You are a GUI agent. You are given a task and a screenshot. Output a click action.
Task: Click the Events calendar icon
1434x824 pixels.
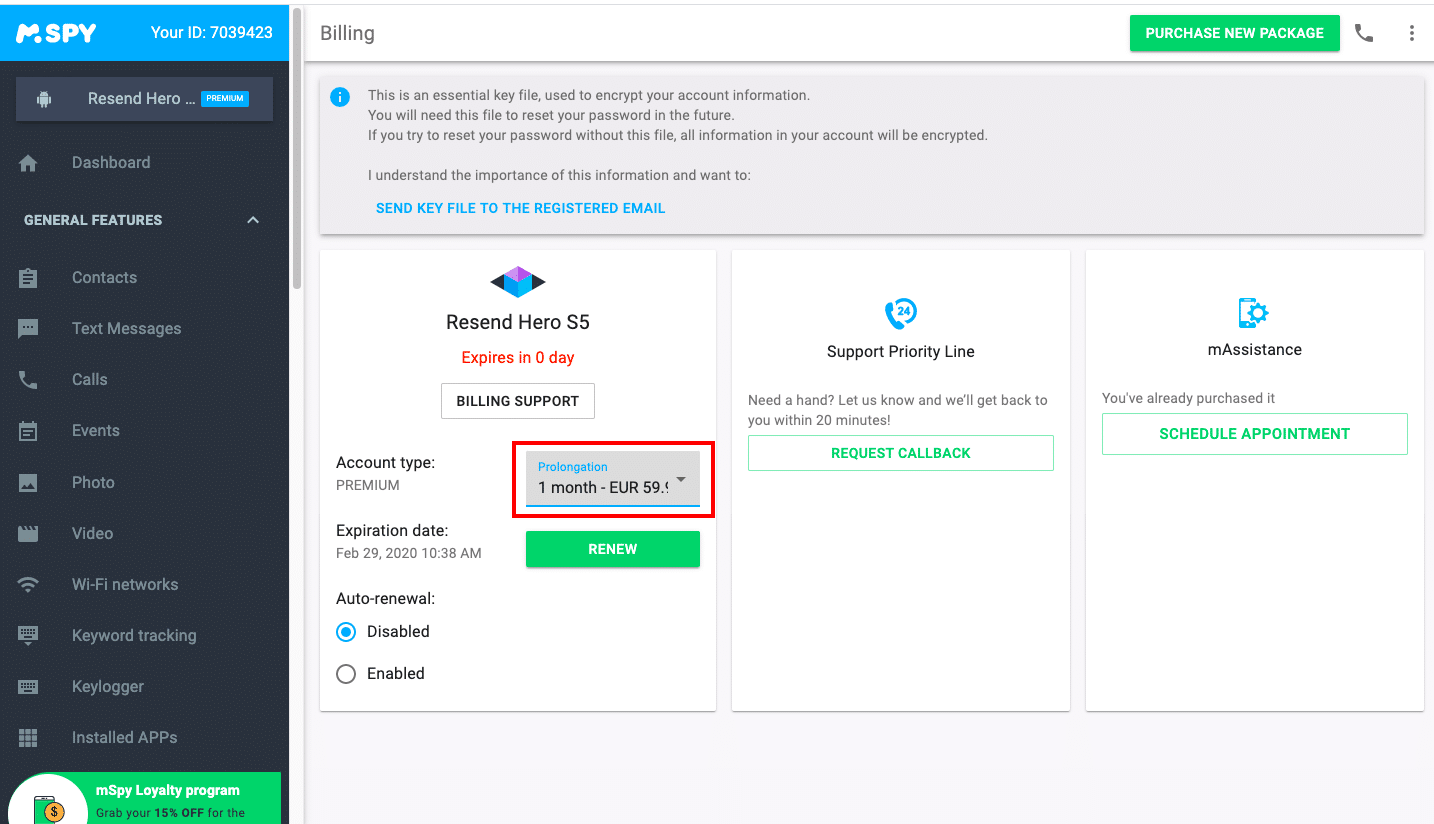[x=28, y=431]
